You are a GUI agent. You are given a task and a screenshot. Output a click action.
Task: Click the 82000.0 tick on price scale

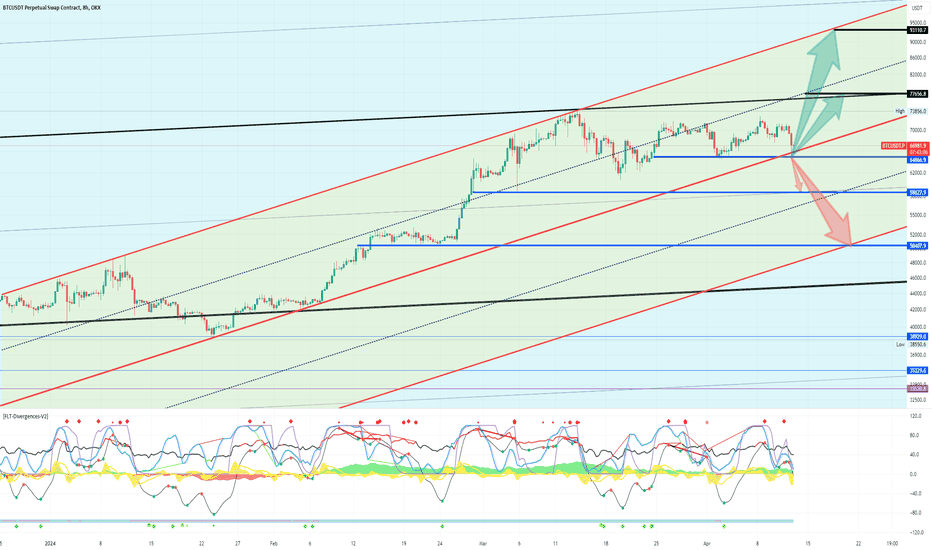pos(918,74)
